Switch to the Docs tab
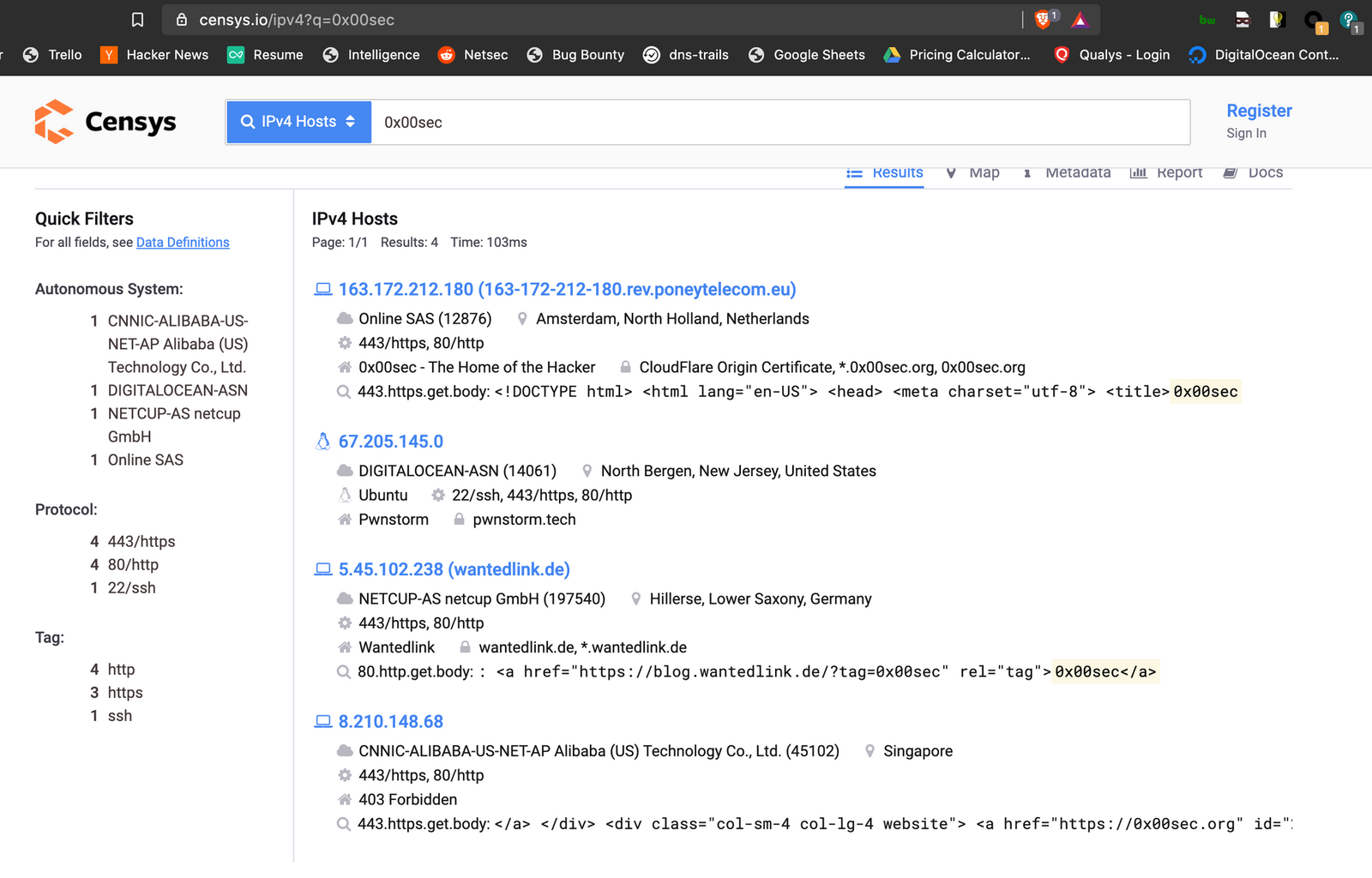 coord(1253,173)
